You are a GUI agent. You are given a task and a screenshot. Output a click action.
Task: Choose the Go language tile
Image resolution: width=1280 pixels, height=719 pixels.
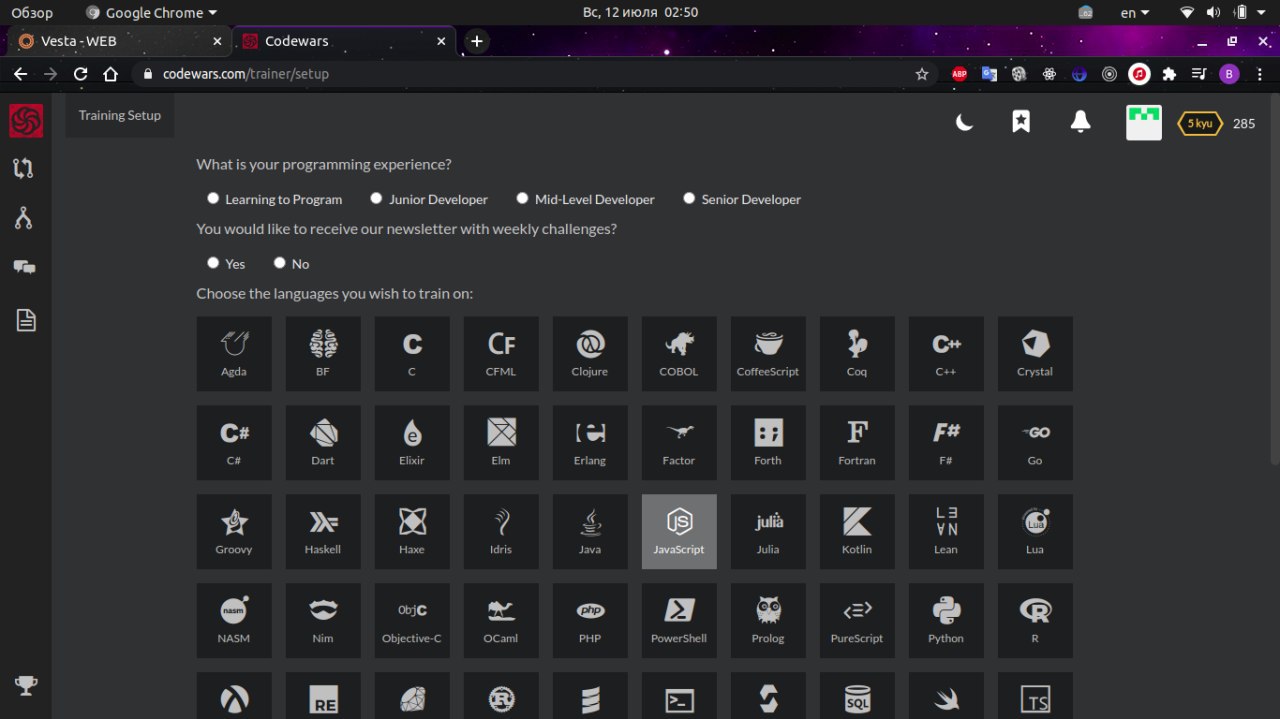1035,443
